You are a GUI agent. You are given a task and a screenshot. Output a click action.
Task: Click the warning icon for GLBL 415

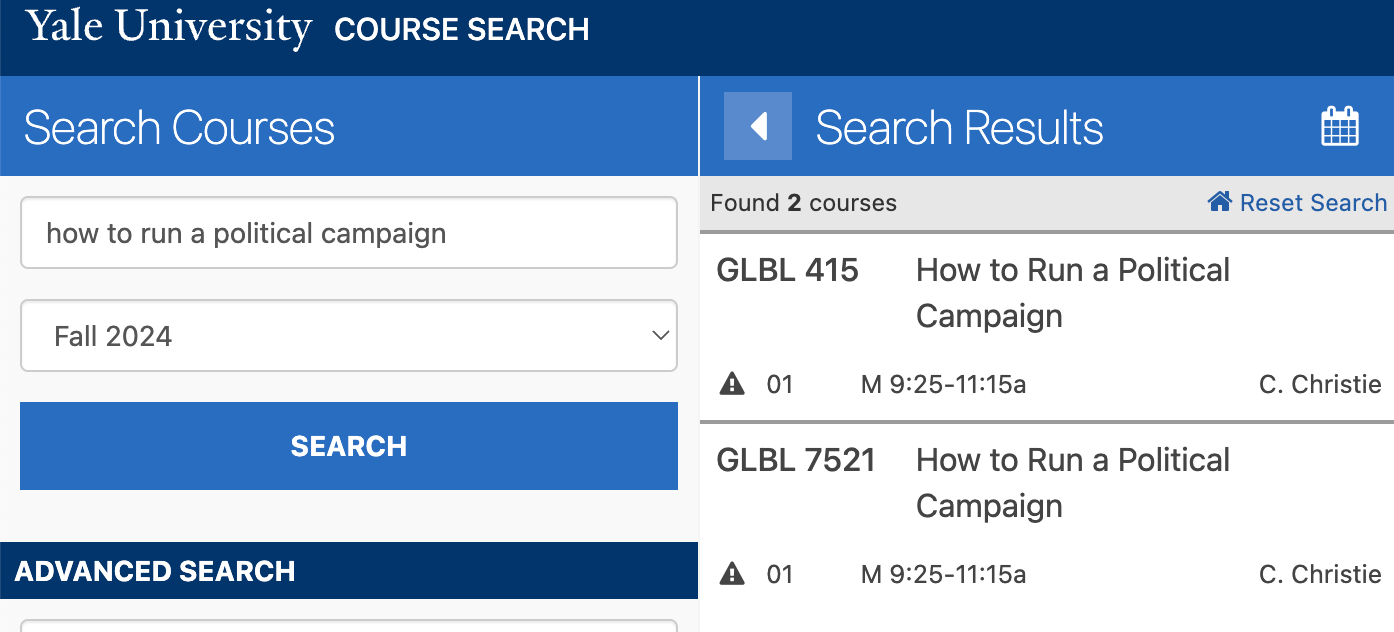pyautogui.click(x=732, y=384)
